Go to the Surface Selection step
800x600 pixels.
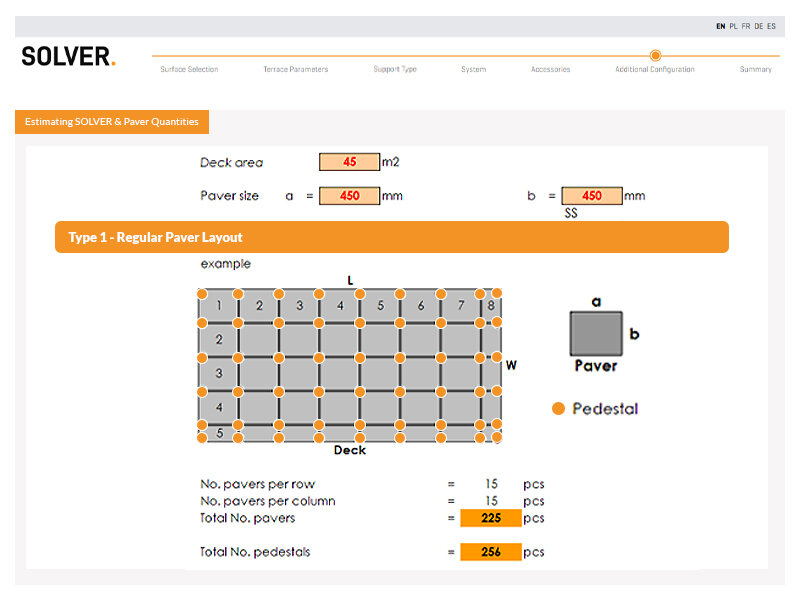189,69
